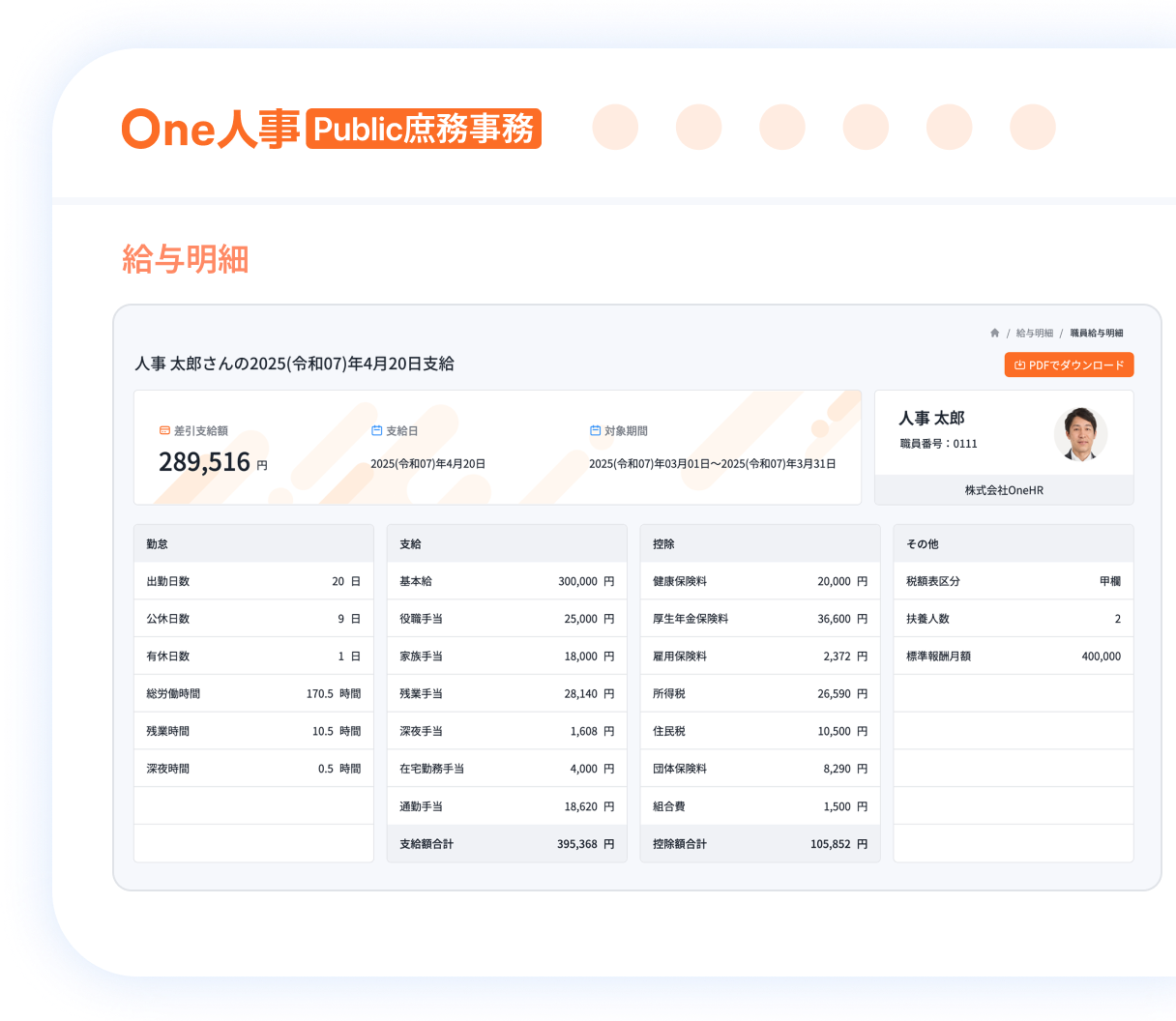Click the Public庶務事務 badge
The image size is (1176, 1021).
click(424, 129)
